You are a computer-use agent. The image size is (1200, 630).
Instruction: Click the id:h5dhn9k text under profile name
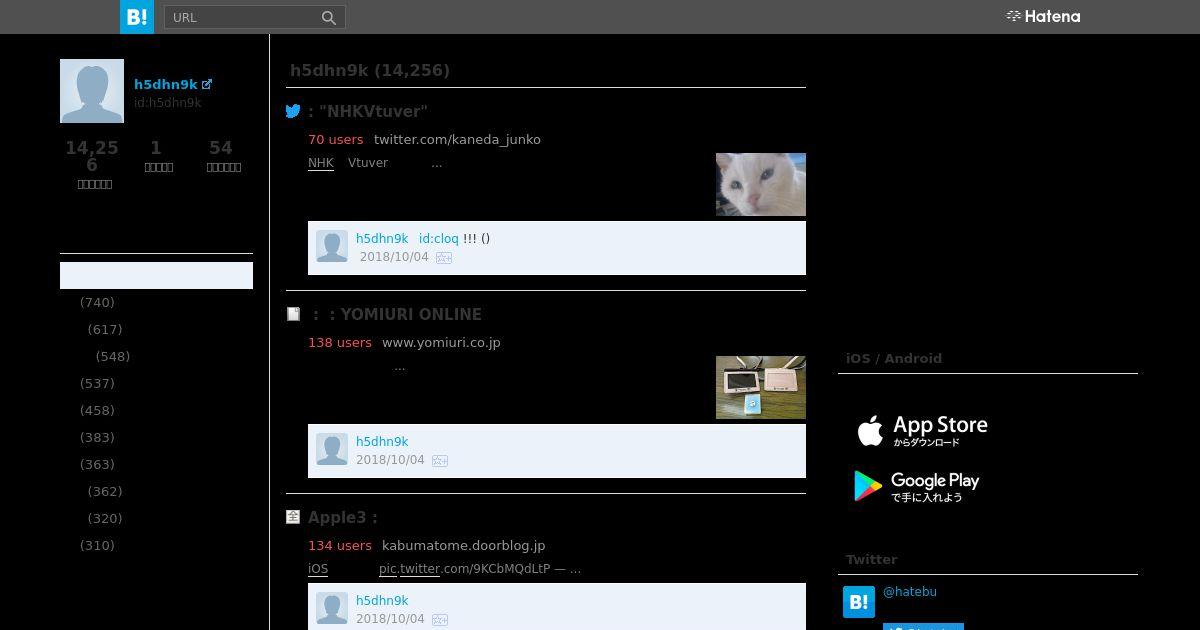[x=168, y=103]
